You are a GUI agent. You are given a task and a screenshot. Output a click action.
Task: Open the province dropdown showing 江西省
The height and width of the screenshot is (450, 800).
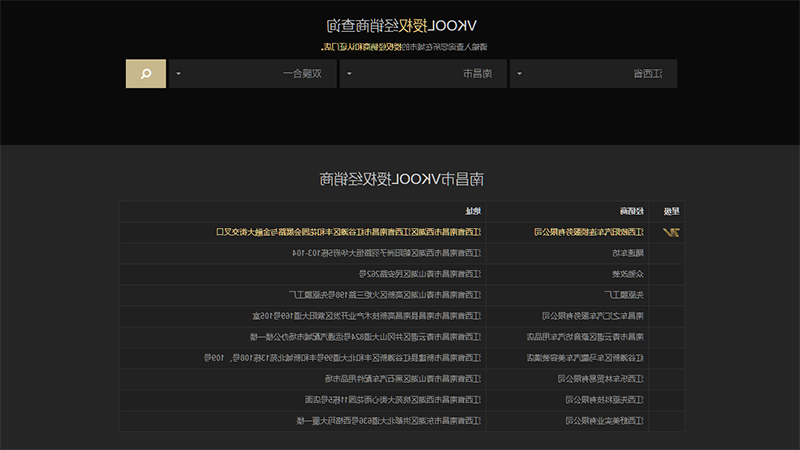[593, 73]
